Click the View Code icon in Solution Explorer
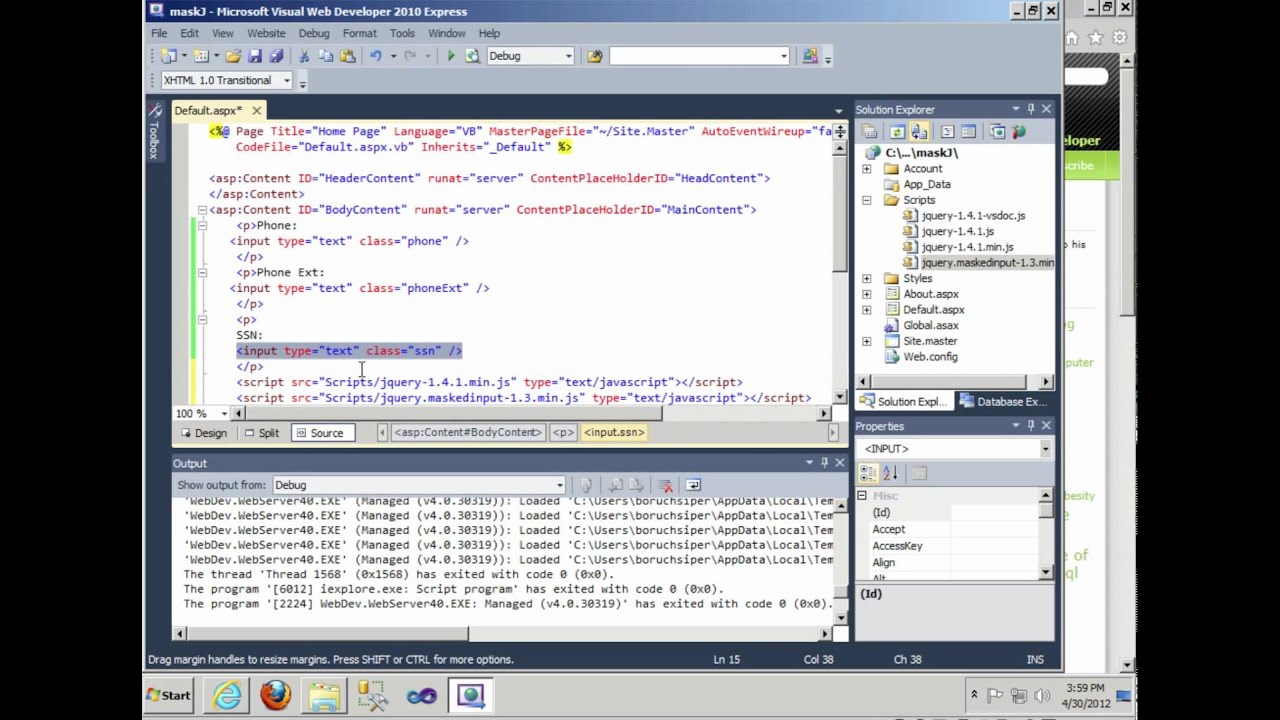Viewport: 1280px width, 720px height. pyautogui.click(x=947, y=132)
